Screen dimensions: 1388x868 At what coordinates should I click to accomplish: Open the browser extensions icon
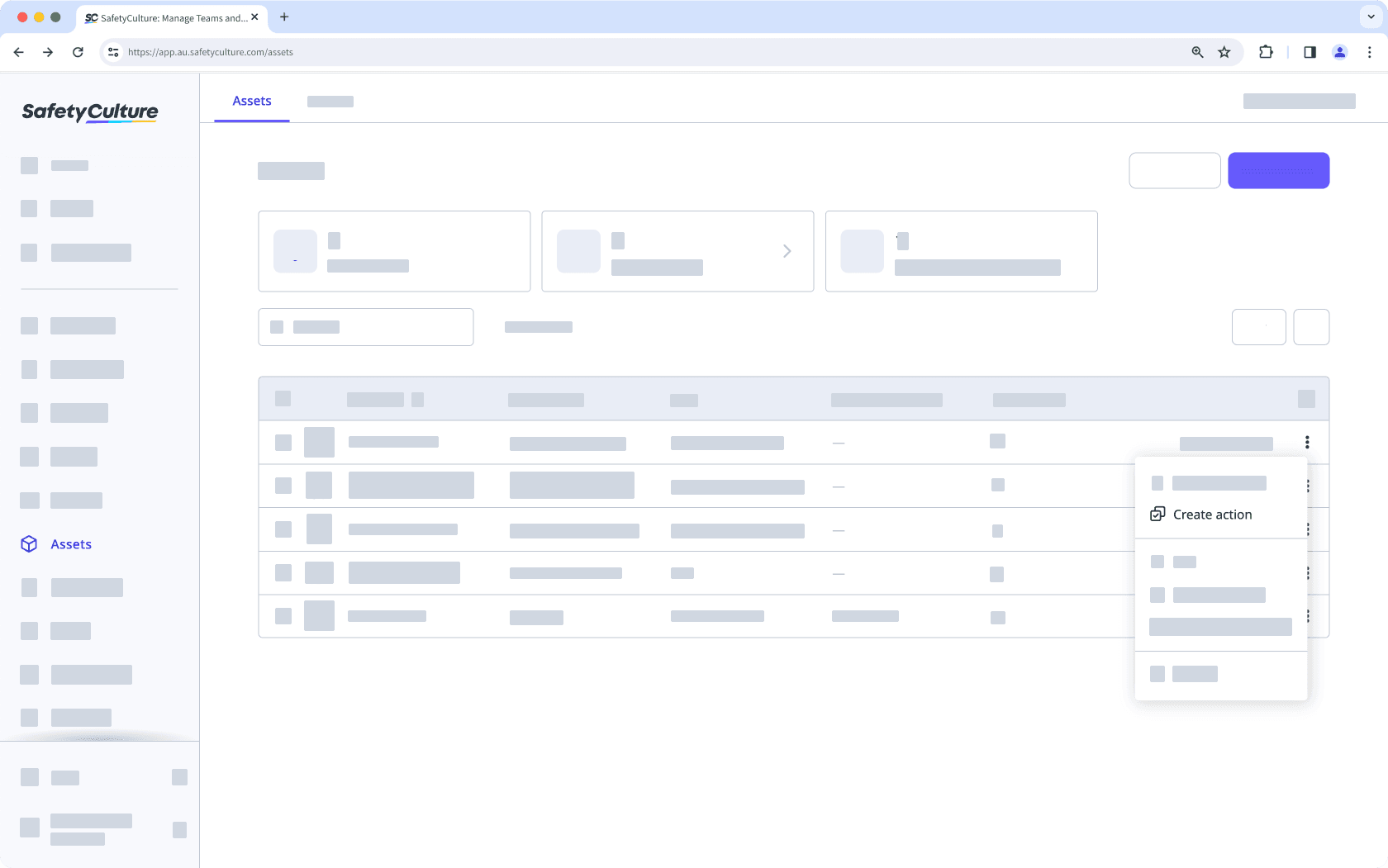[1266, 51]
